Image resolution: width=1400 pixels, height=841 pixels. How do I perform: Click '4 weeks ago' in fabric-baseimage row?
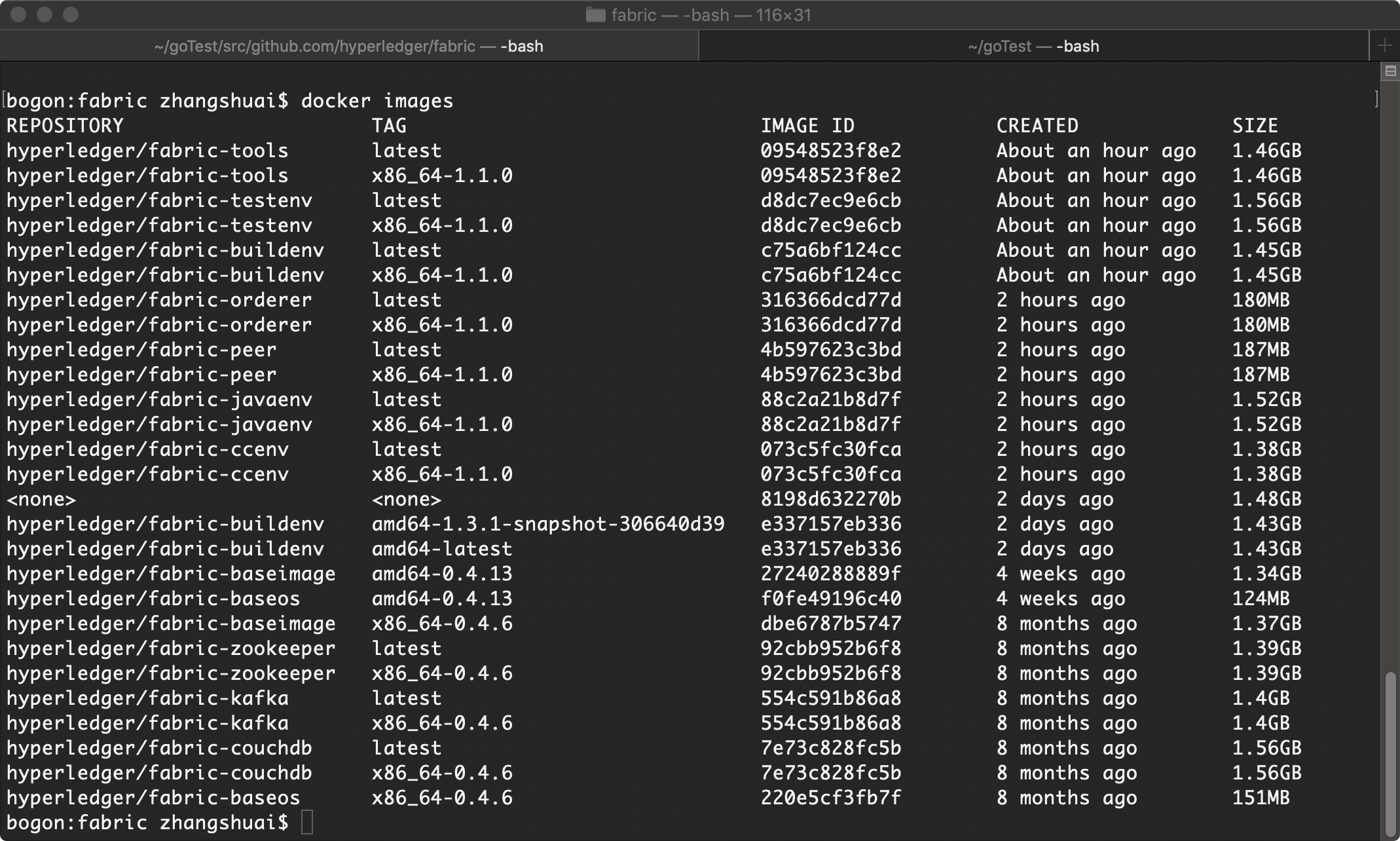pyautogui.click(x=1061, y=574)
